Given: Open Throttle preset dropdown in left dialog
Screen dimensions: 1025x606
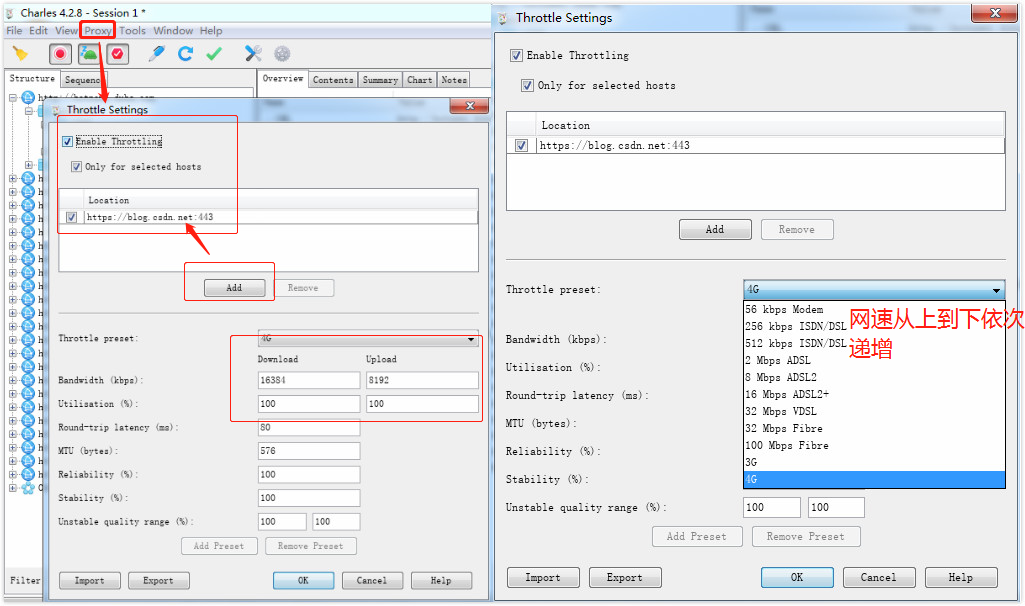Looking at the screenshot, I should click(368, 339).
